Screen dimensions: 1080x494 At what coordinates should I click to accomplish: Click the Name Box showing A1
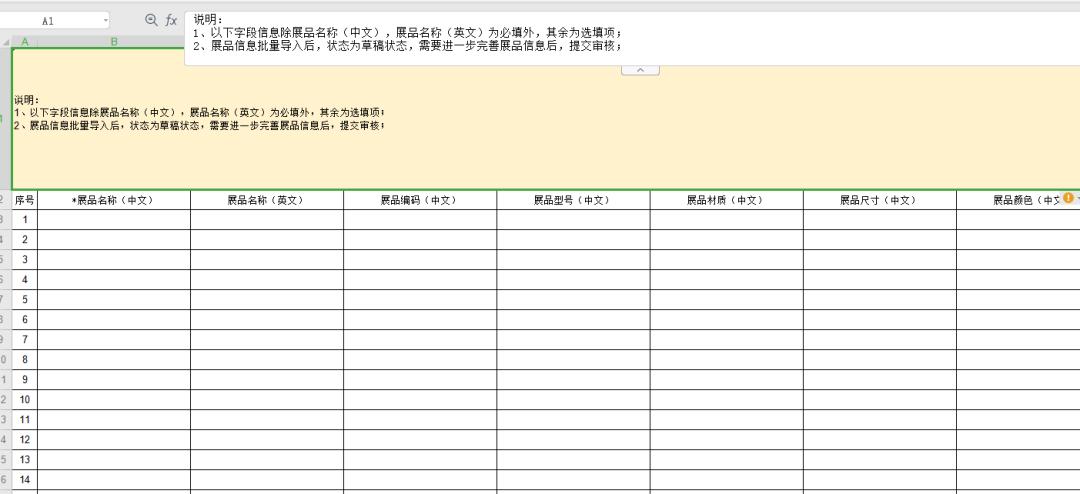[x=50, y=20]
